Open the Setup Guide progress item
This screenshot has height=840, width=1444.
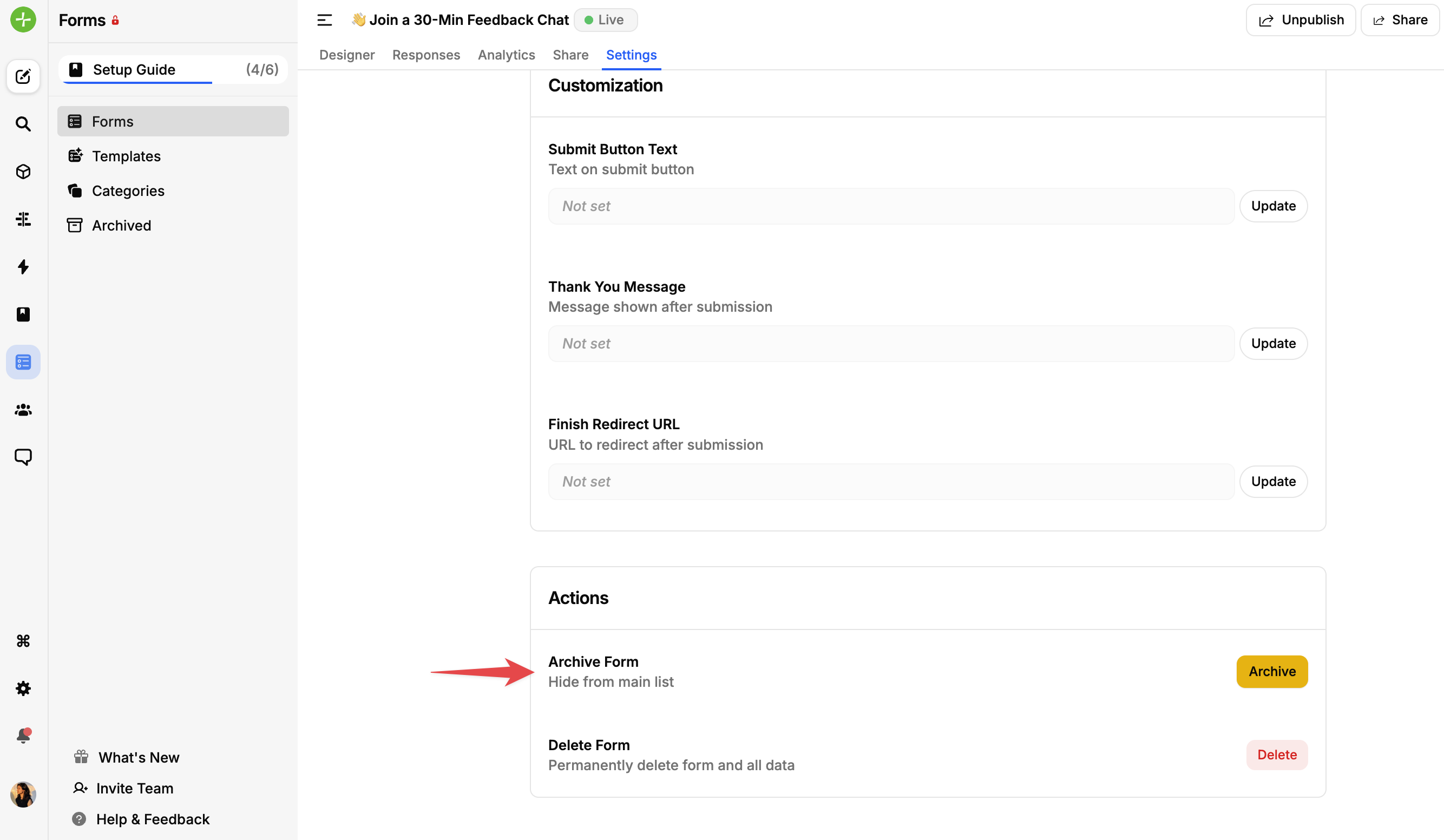[173, 70]
